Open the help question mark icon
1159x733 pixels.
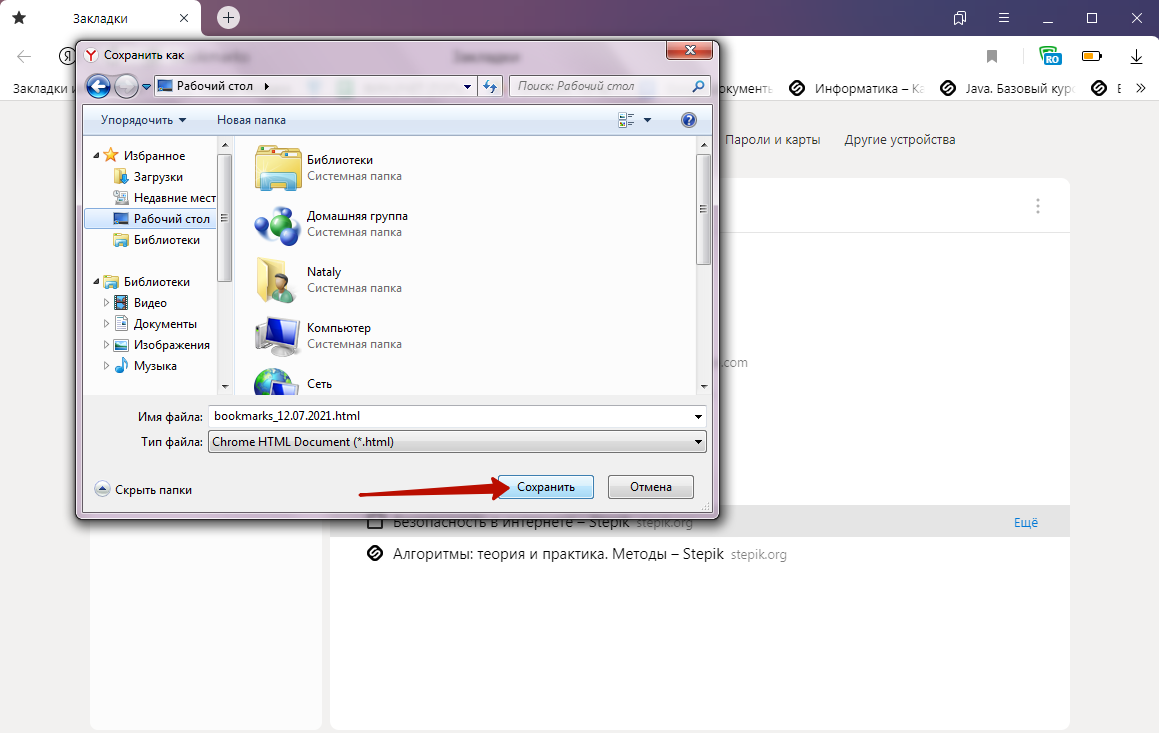[x=688, y=120]
